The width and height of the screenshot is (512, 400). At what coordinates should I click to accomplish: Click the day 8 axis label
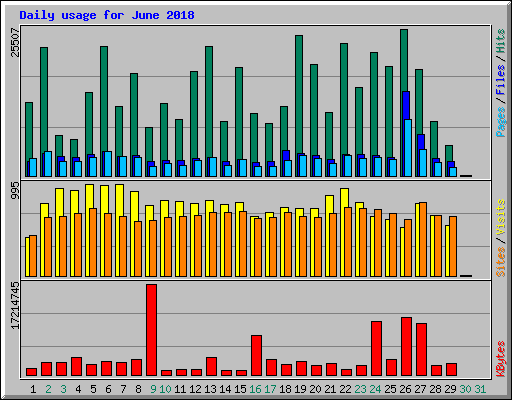[x=138, y=389]
